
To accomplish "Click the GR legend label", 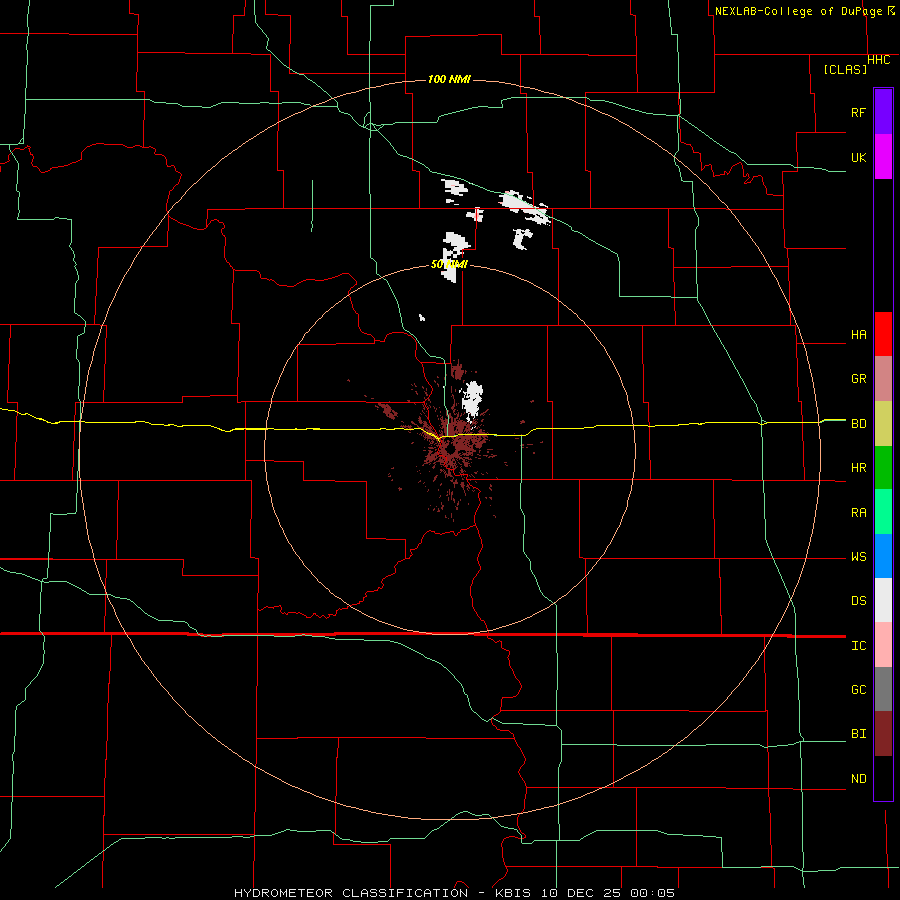I will (x=858, y=379).
